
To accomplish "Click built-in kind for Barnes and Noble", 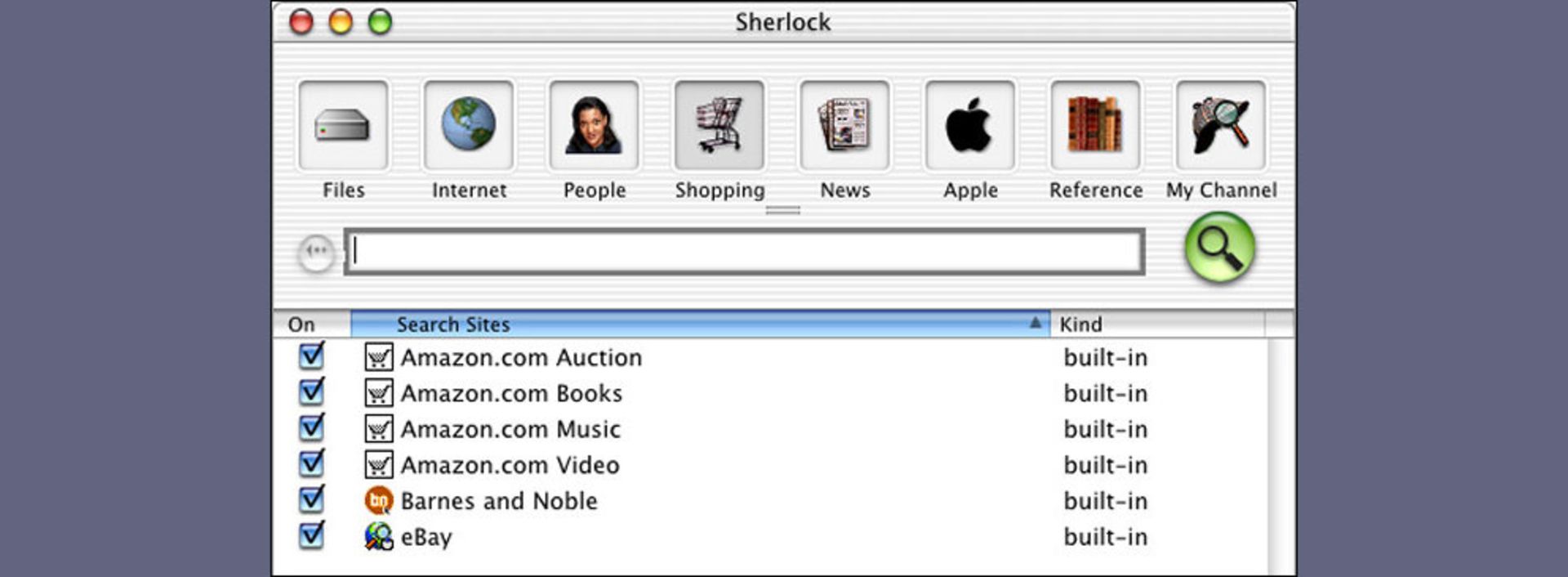I will click(x=1105, y=501).
